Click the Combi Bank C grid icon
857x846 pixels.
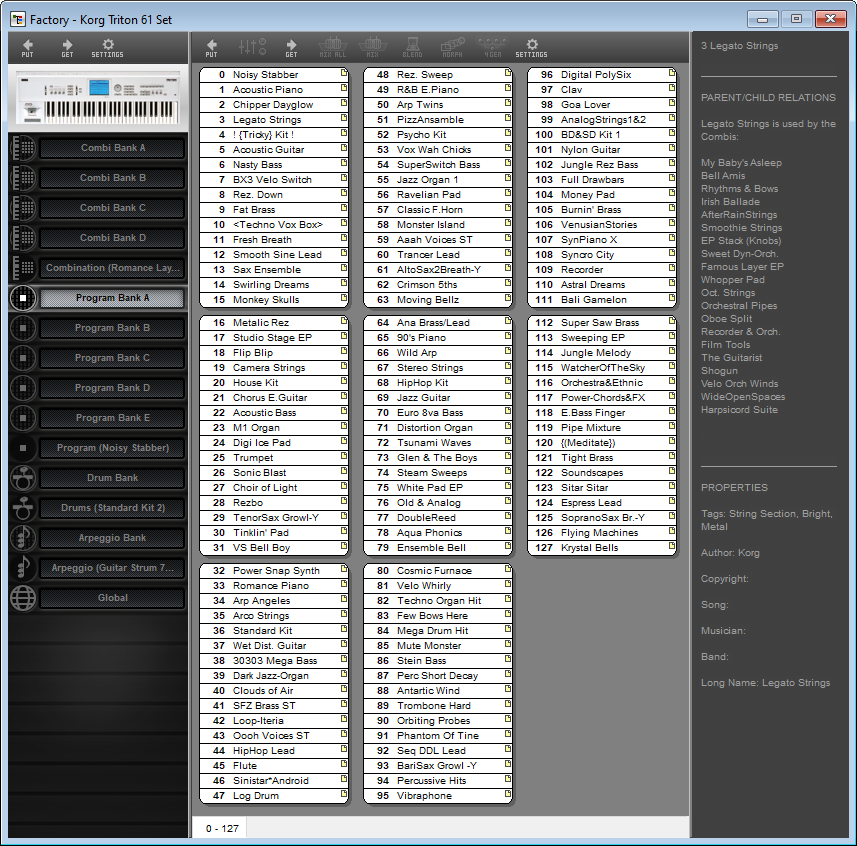click(22, 208)
